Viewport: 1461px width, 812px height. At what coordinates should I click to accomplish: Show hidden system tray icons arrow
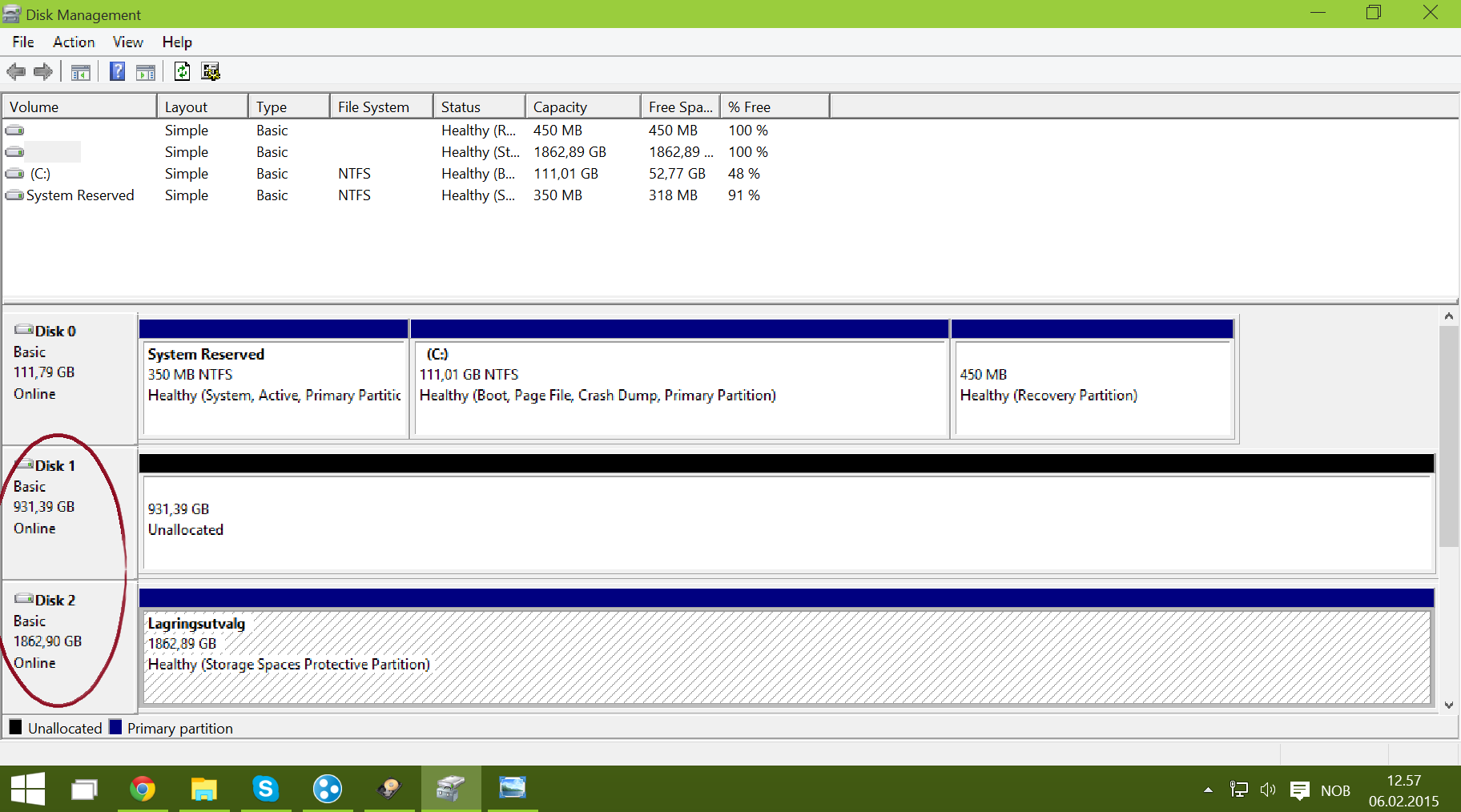[x=1208, y=790]
